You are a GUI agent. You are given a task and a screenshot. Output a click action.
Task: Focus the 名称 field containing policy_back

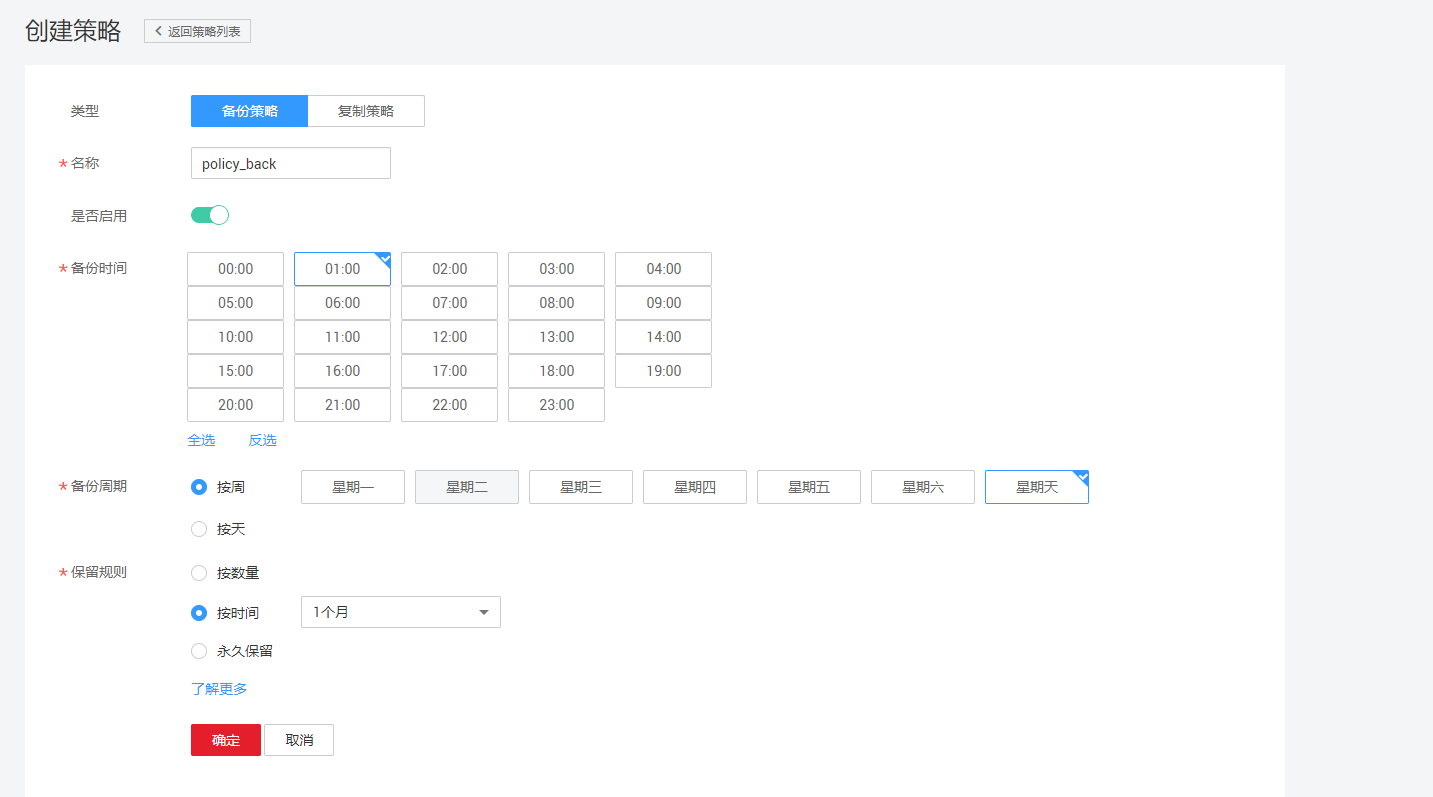(x=291, y=163)
